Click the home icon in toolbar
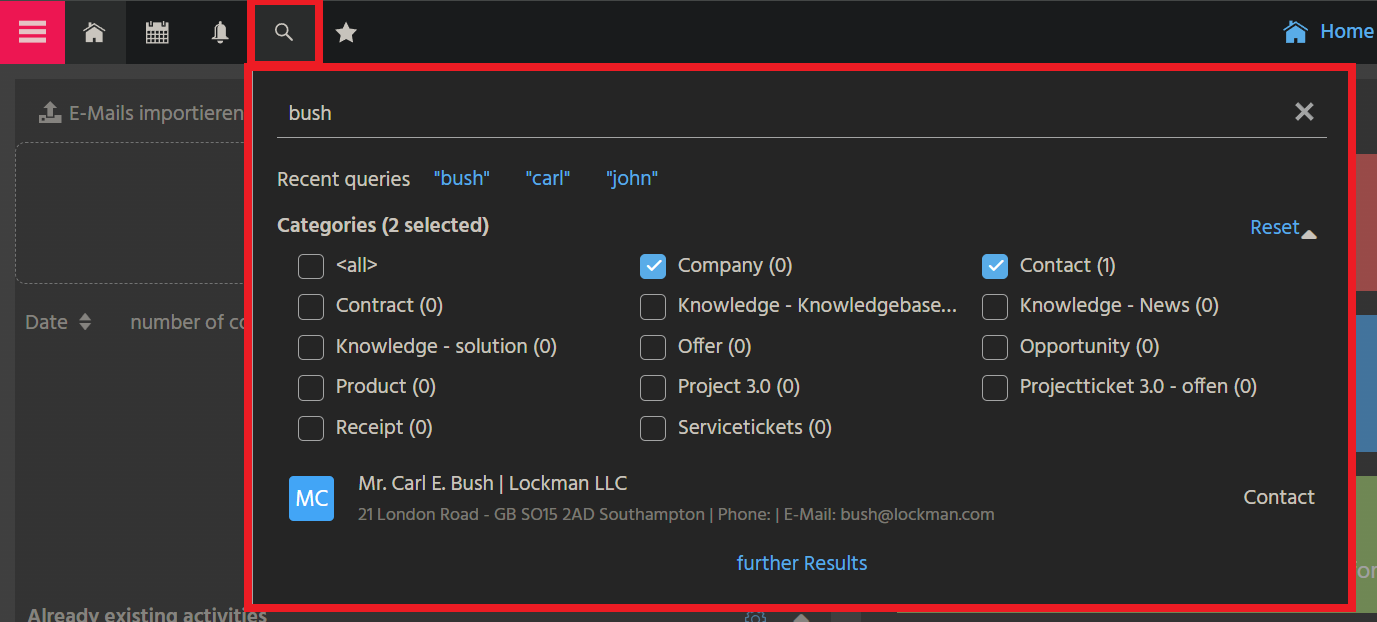1377x622 pixels. (94, 33)
